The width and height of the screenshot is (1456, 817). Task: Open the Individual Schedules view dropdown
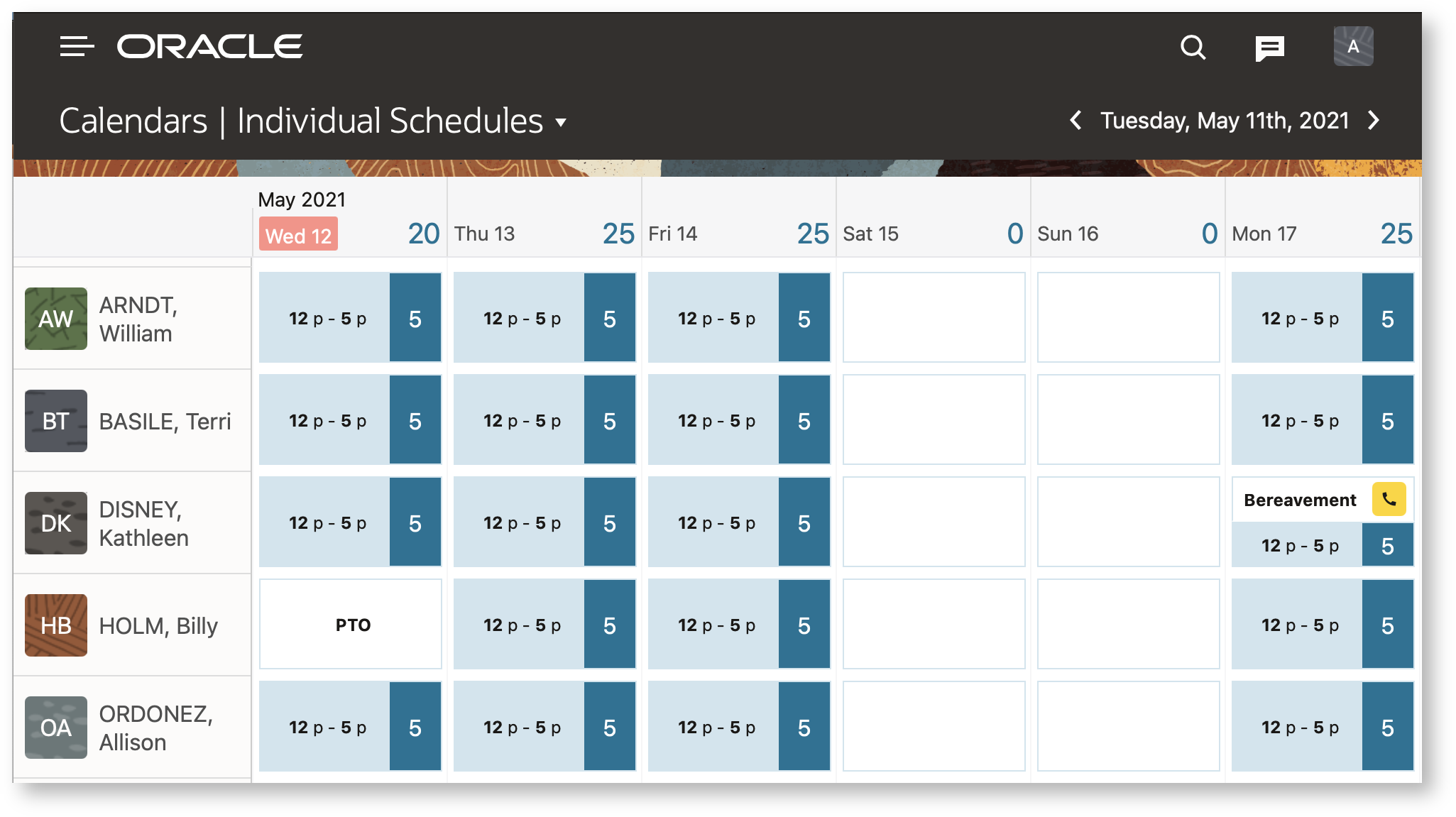point(560,122)
